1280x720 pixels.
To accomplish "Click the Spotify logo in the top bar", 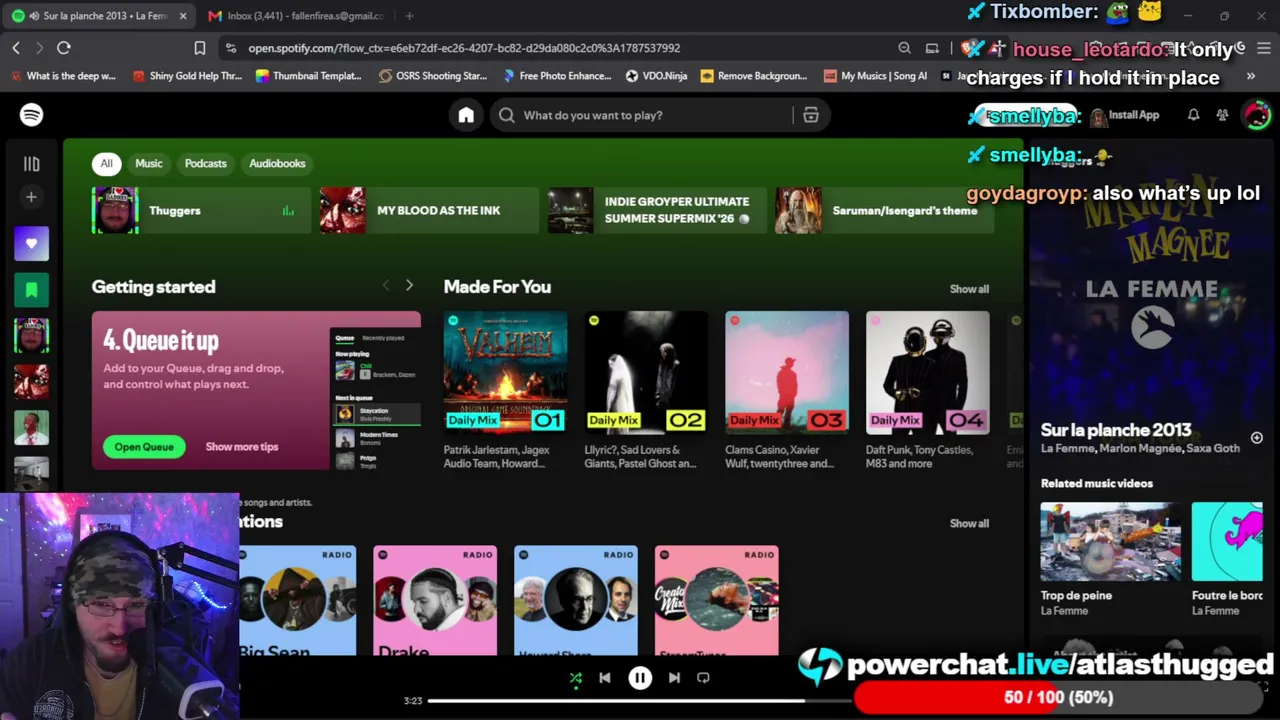I will coord(31,115).
